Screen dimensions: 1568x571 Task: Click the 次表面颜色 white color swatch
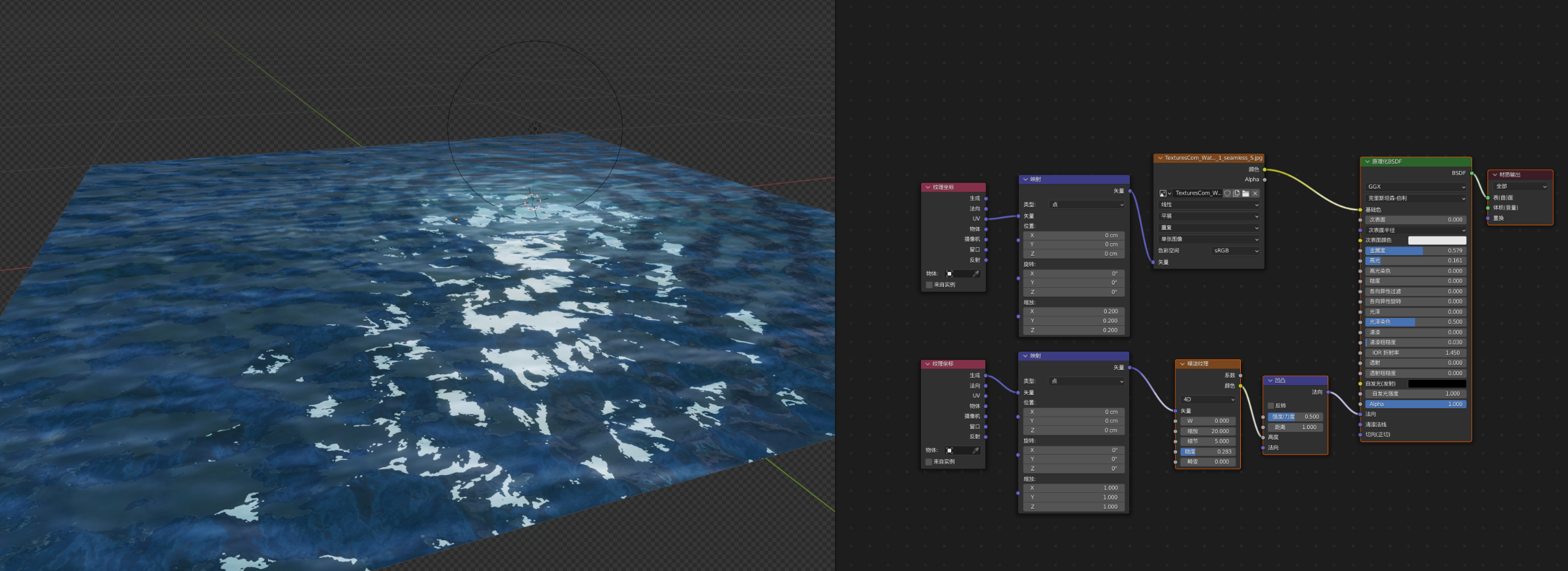1437,240
